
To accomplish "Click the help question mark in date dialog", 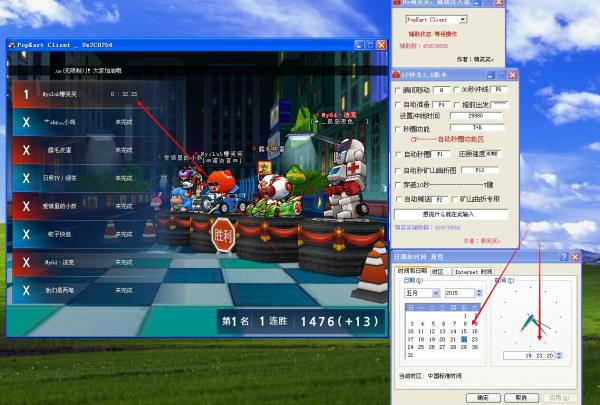I will pos(564,257).
